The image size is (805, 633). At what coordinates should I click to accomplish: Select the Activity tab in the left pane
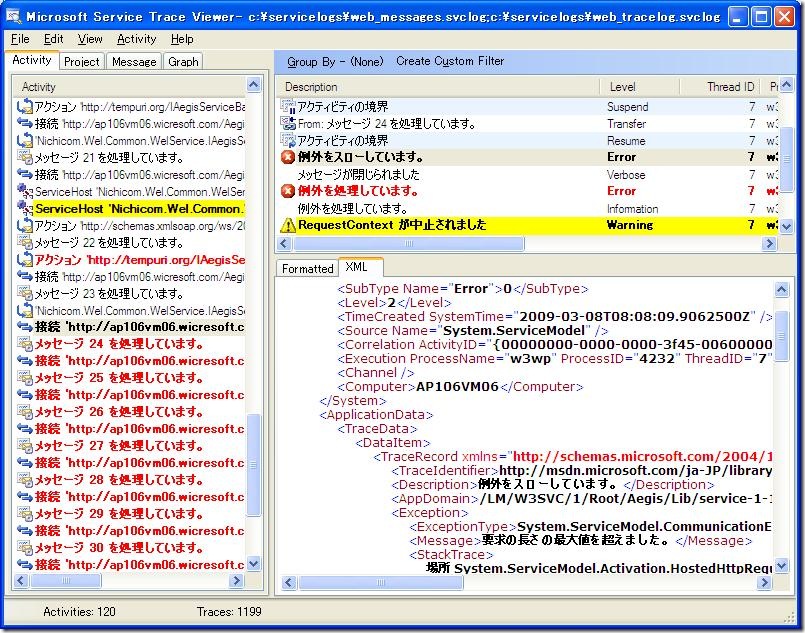click(32, 60)
